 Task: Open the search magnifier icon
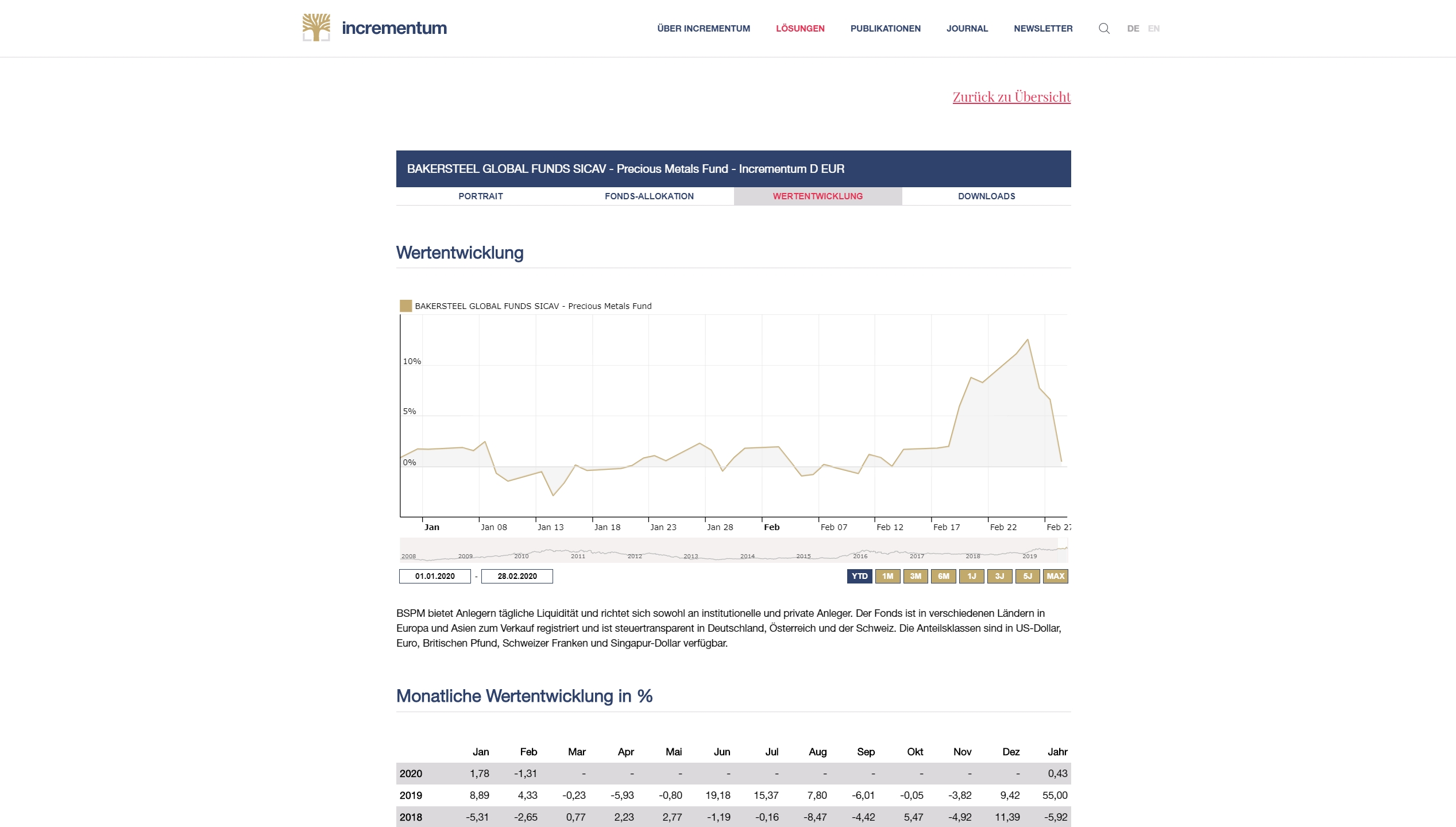pos(1104,28)
